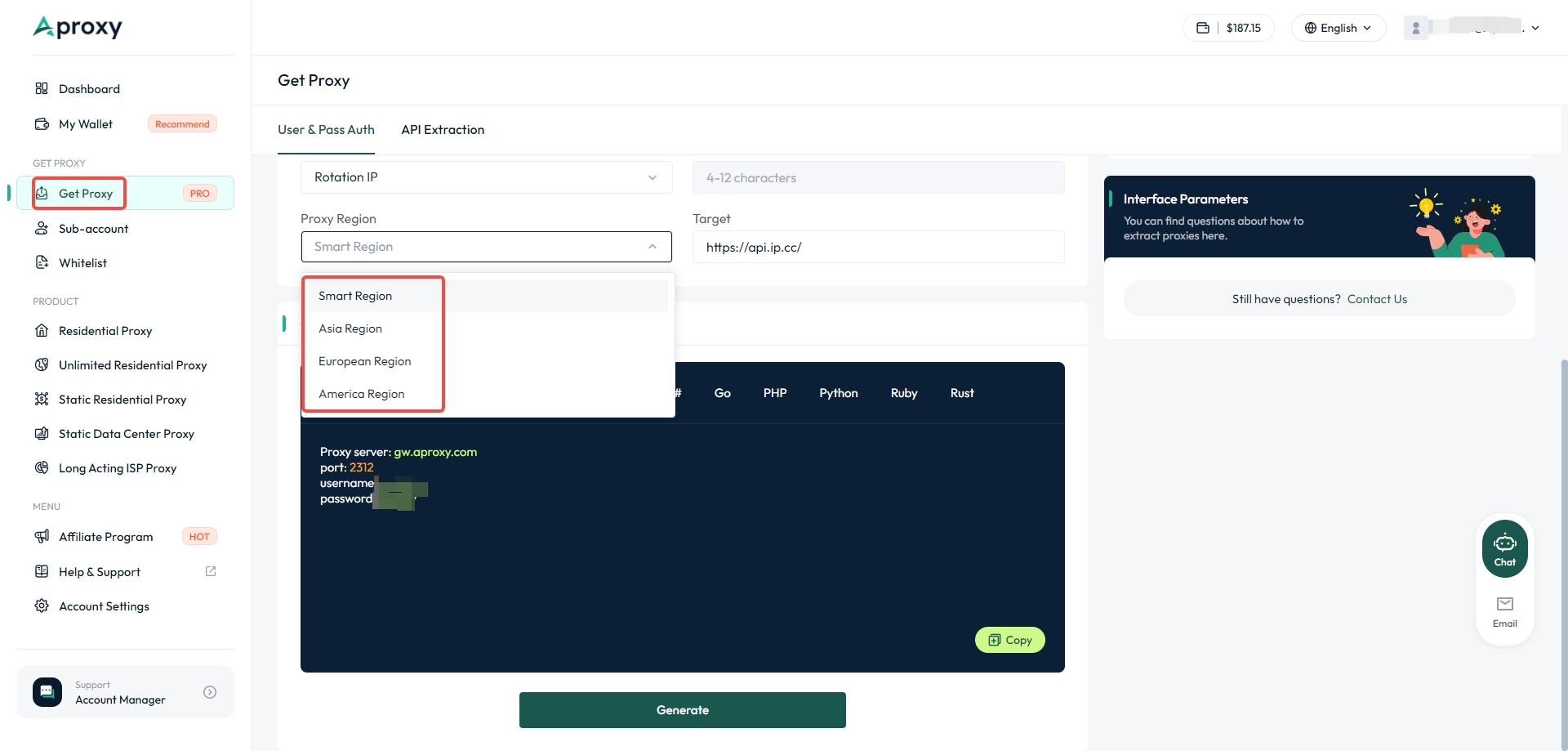Open the Dashboard grid icon
Screen dimensions: 1568x751
[x=42, y=88]
